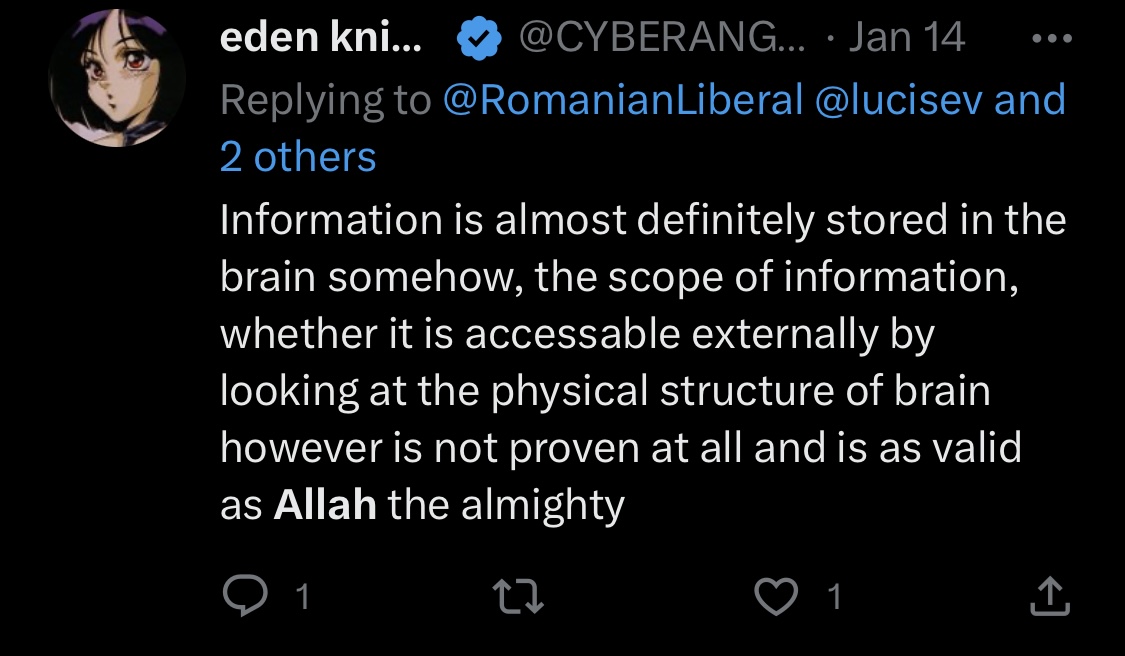Image resolution: width=1125 pixels, height=656 pixels.
Task: Open the Jan 14 timestamp link
Action: 906,37
